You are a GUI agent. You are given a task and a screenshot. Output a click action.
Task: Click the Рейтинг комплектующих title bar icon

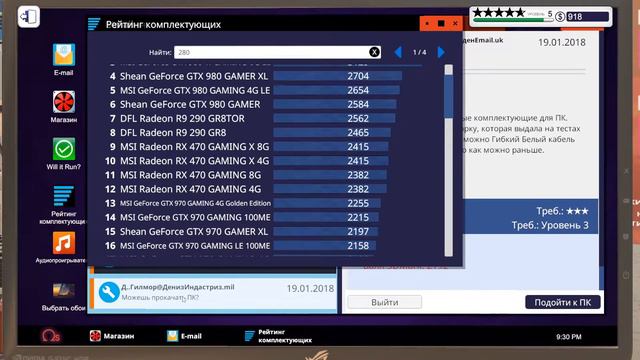[94, 24]
